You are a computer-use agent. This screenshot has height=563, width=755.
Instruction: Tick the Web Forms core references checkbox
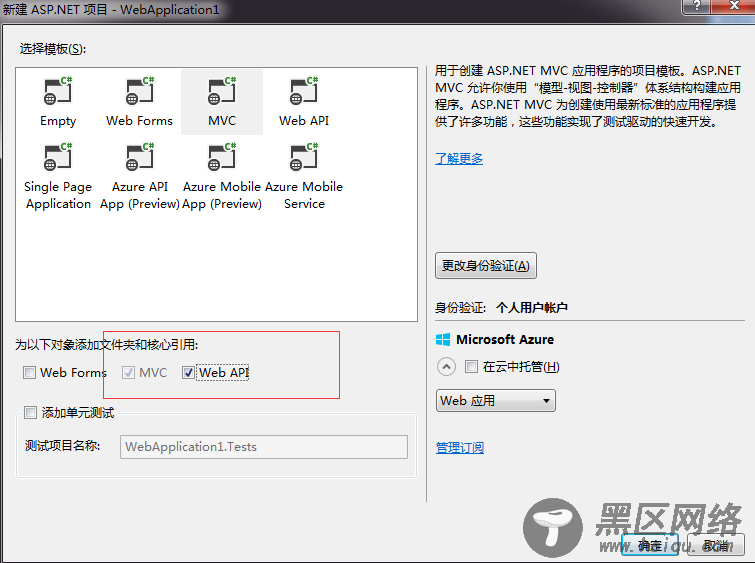[29, 372]
